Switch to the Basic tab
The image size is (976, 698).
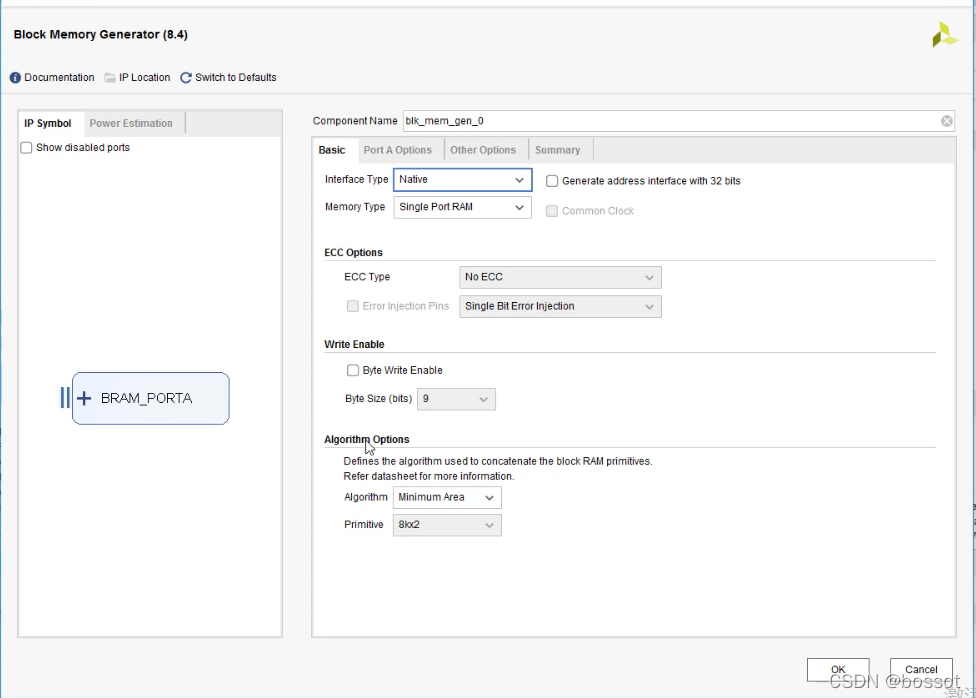[332, 150]
